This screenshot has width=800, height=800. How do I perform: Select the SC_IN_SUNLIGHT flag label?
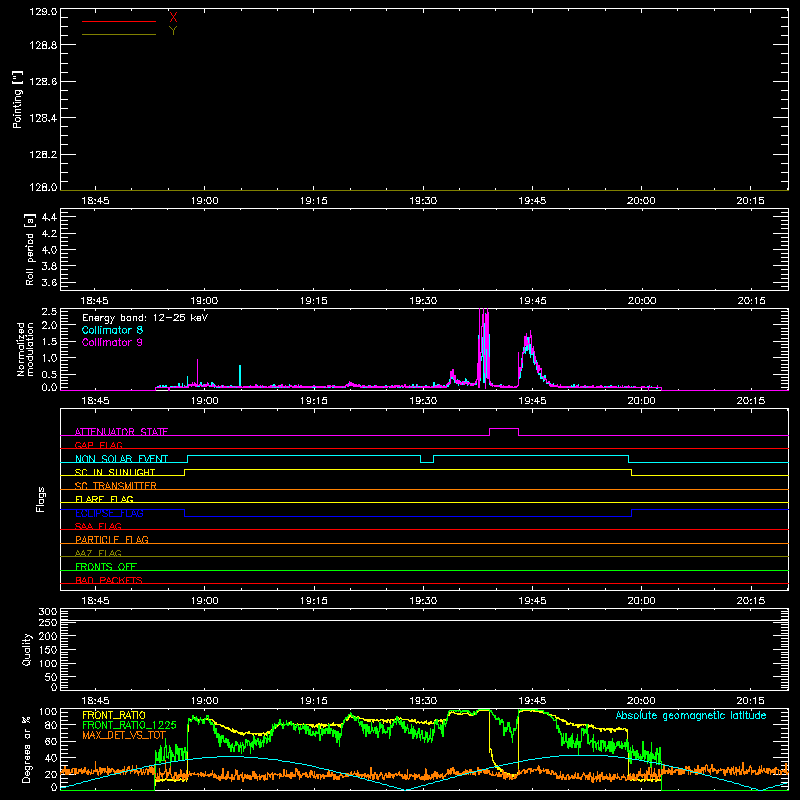(115, 472)
